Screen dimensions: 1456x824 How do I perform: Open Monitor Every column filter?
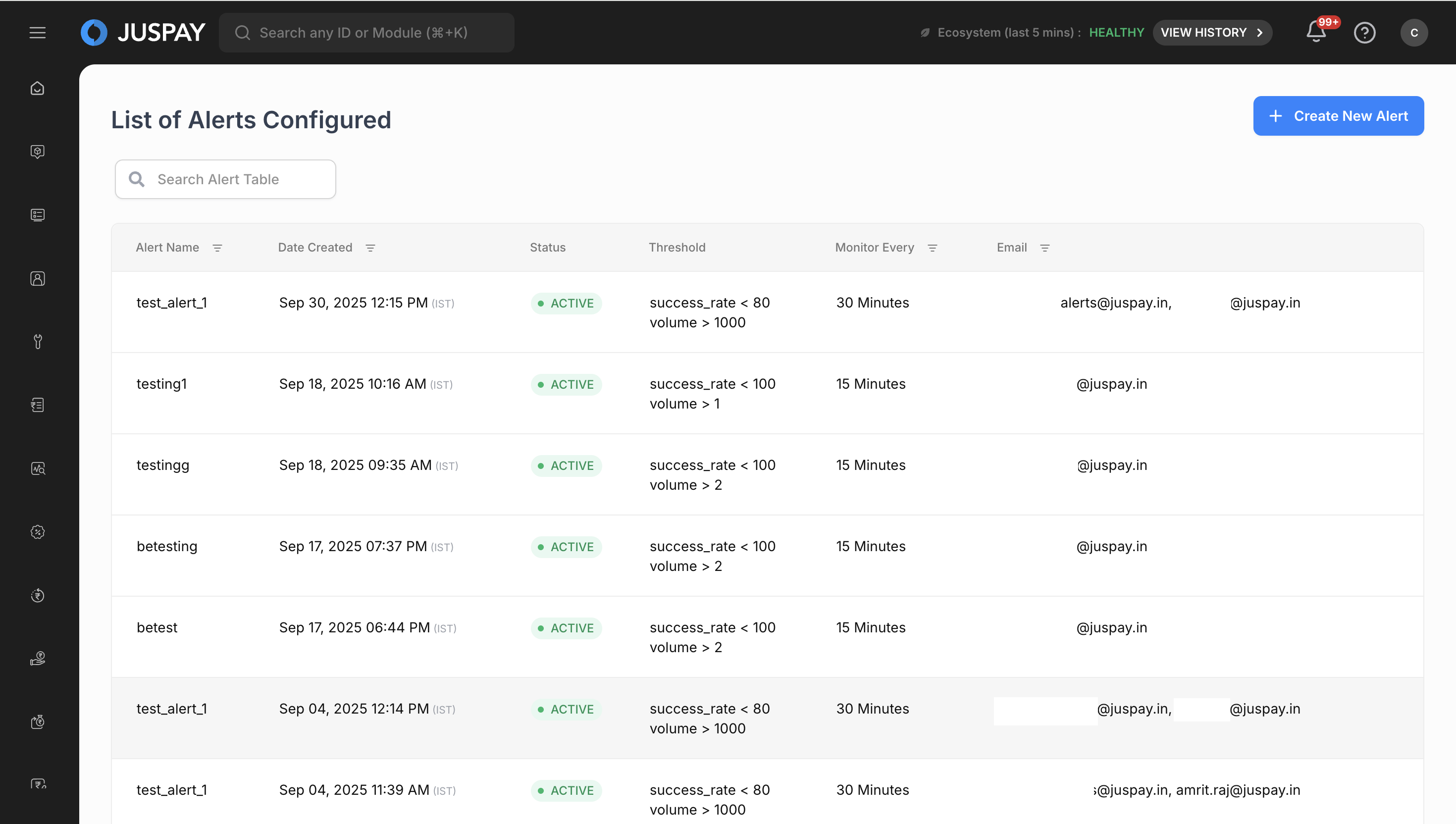coord(932,248)
